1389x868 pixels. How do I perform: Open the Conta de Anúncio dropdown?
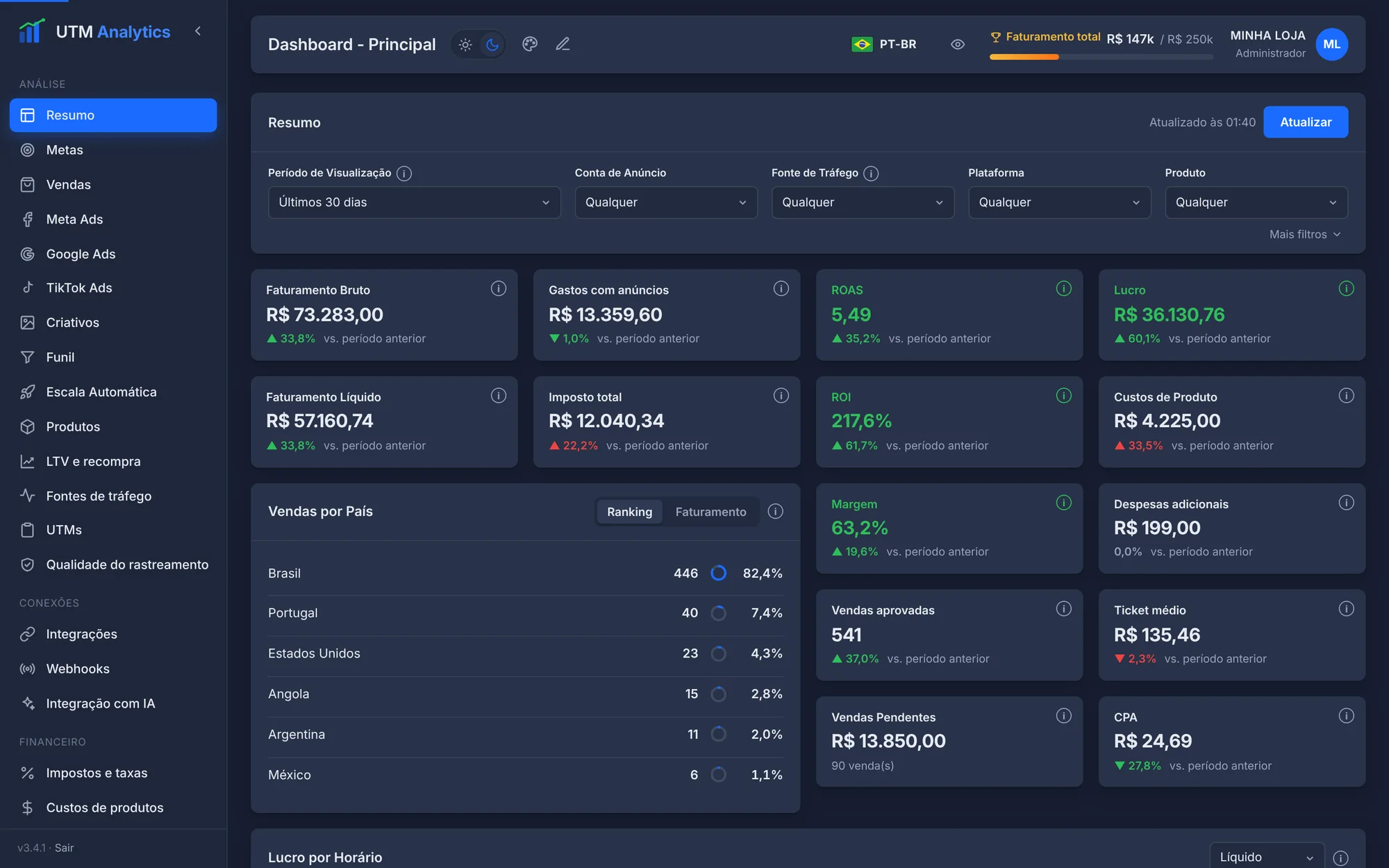pyautogui.click(x=666, y=202)
